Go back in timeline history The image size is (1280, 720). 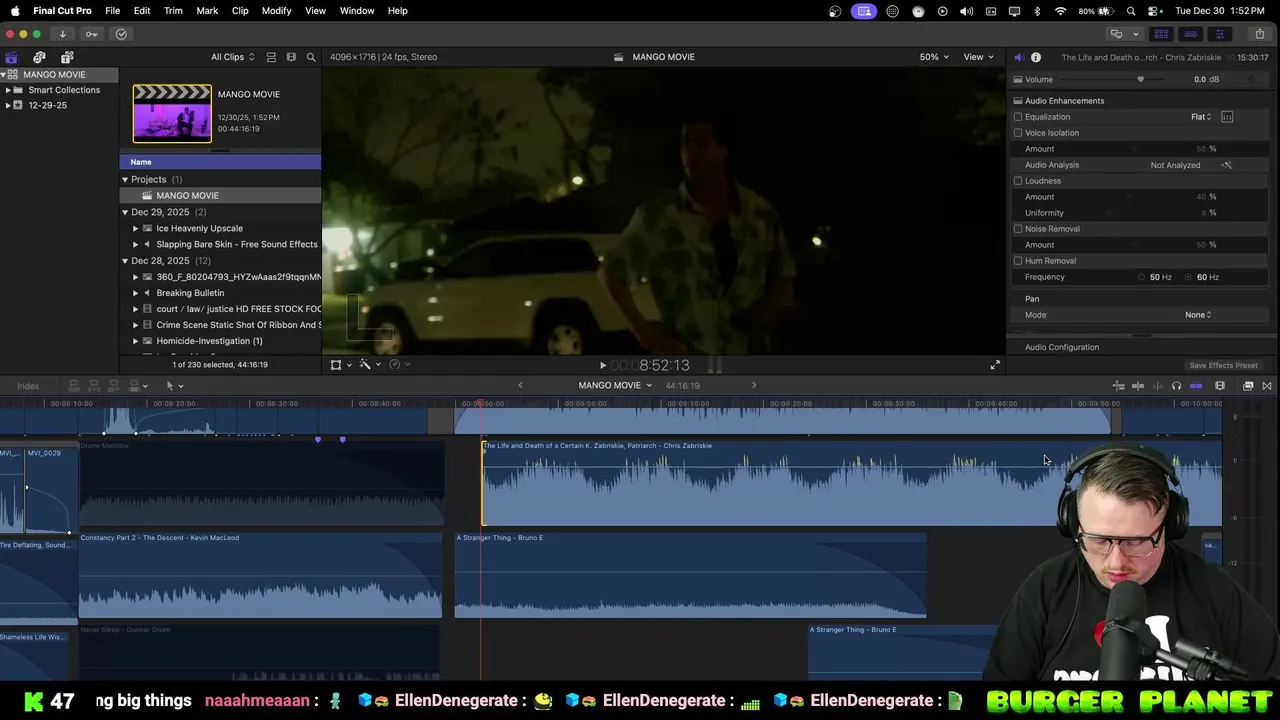520,385
